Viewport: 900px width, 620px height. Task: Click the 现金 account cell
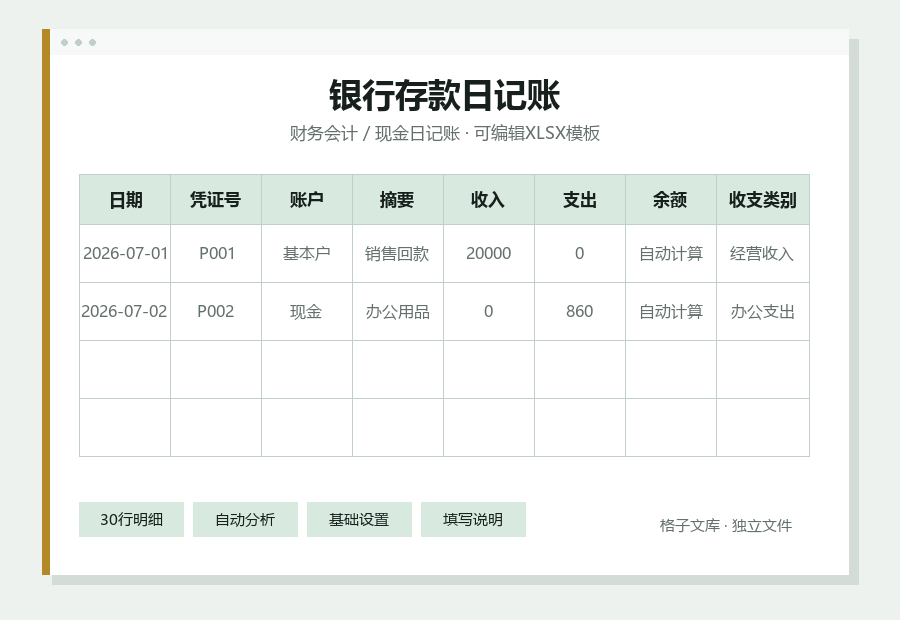tap(307, 312)
